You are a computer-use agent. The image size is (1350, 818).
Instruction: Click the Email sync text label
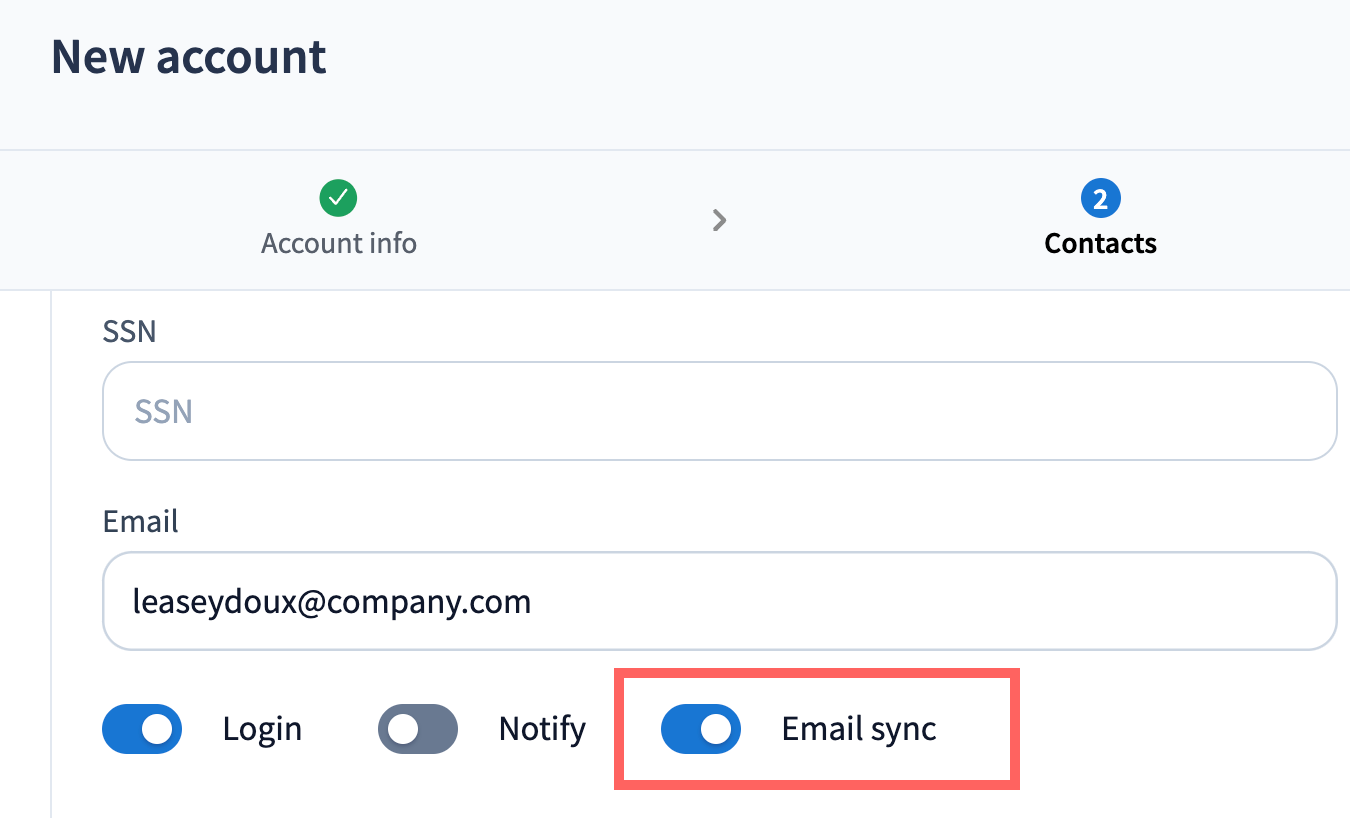point(859,729)
